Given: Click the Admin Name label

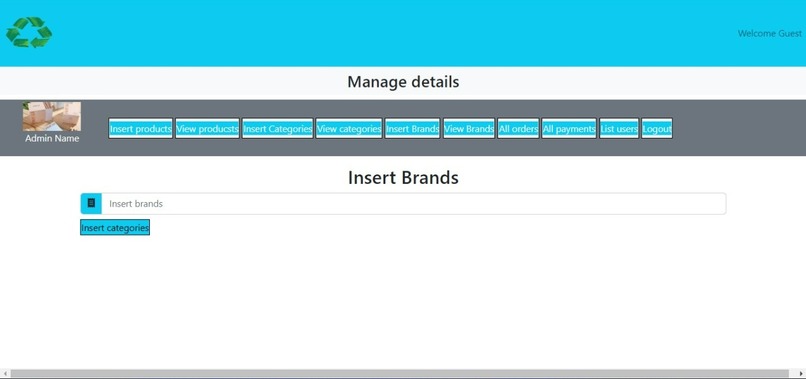Looking at the screenshot, I should 52,138.
